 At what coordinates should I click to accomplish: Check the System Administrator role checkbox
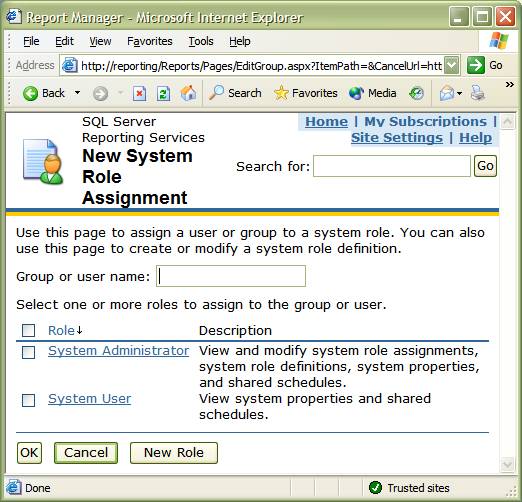pos(28,352)
